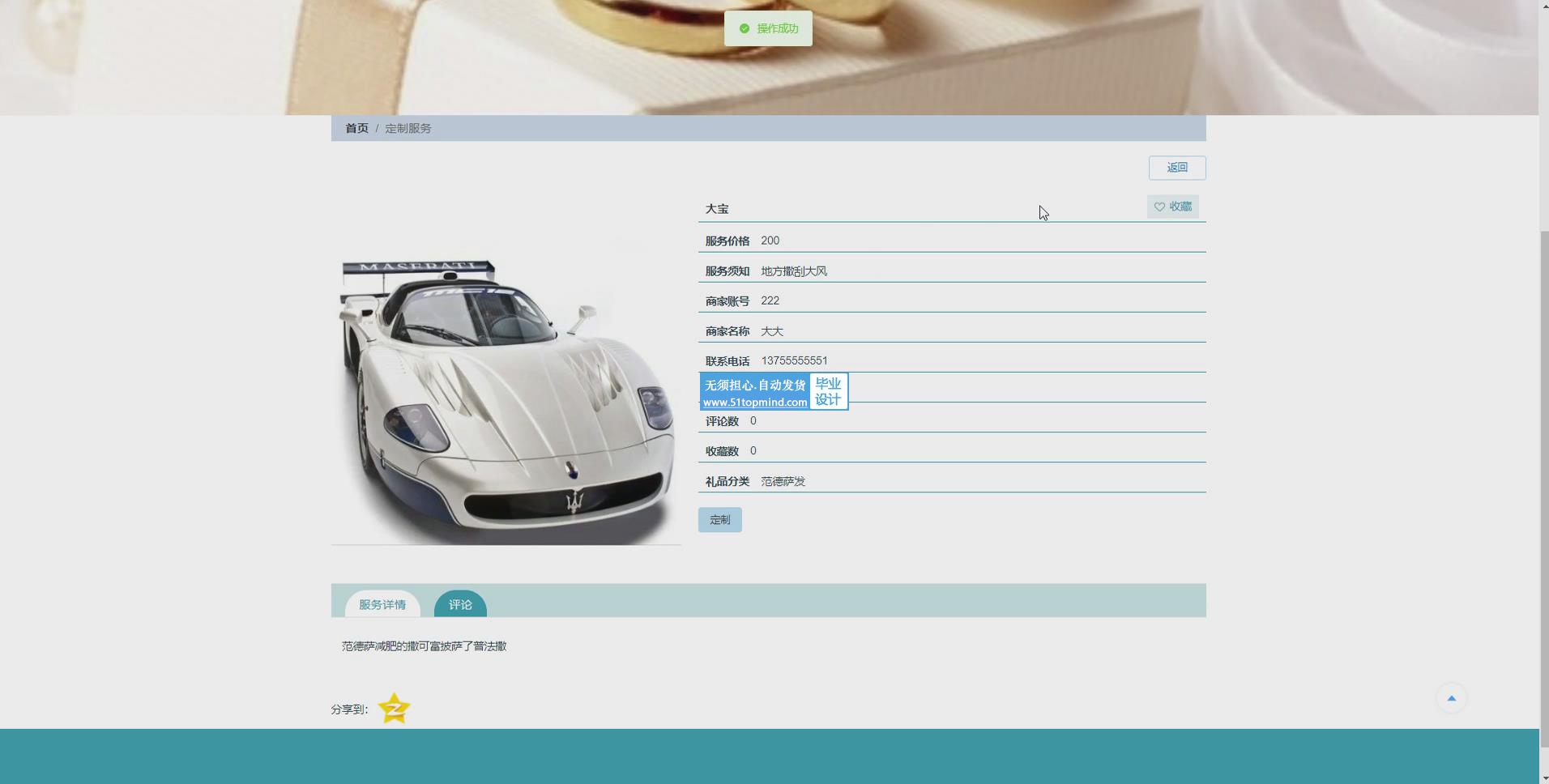Click the phone number 13755555551
Viewport: 1549px width, 784px height.
point(794,361)
